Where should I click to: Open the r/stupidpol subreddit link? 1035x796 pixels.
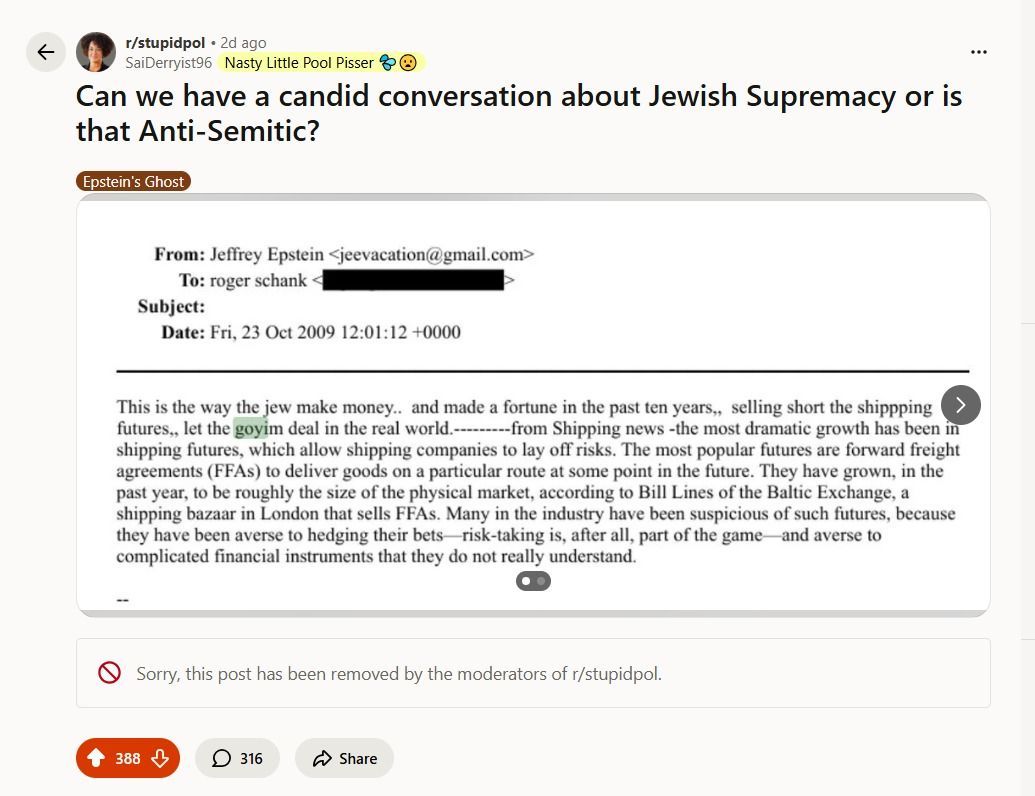coord(165,43)
